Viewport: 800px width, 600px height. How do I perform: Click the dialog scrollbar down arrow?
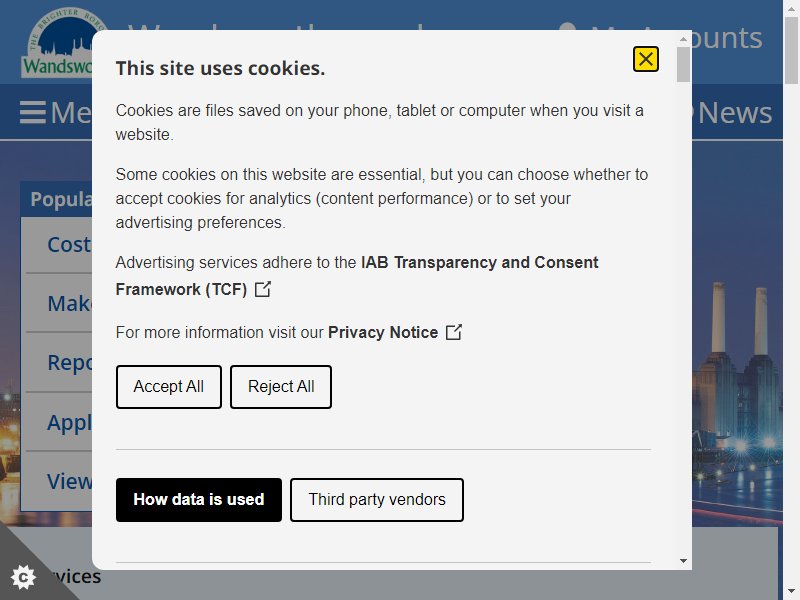pyautogui.click(x=683, y=561)
